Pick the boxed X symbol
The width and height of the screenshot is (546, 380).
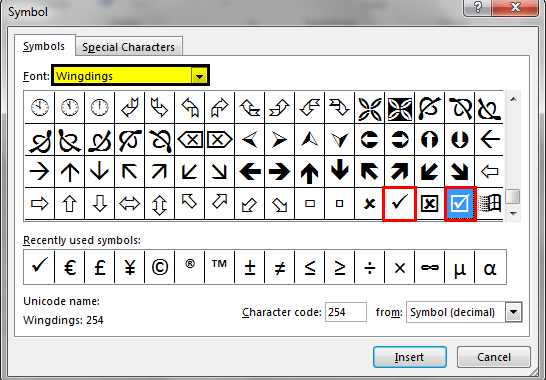tap(429, 204)
